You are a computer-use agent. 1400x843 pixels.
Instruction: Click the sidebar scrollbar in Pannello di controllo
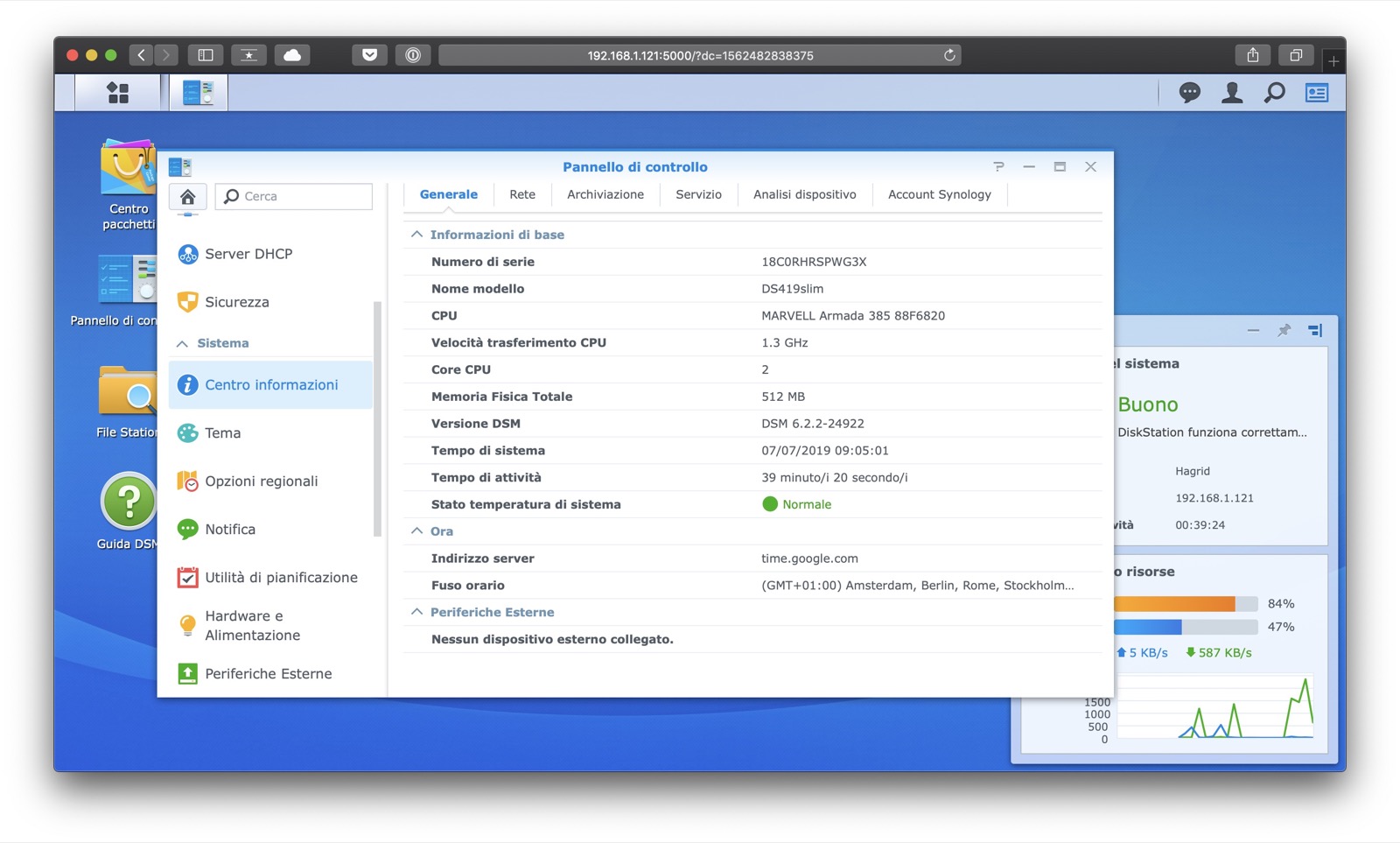pyautogui.click(x=377, y=418)
